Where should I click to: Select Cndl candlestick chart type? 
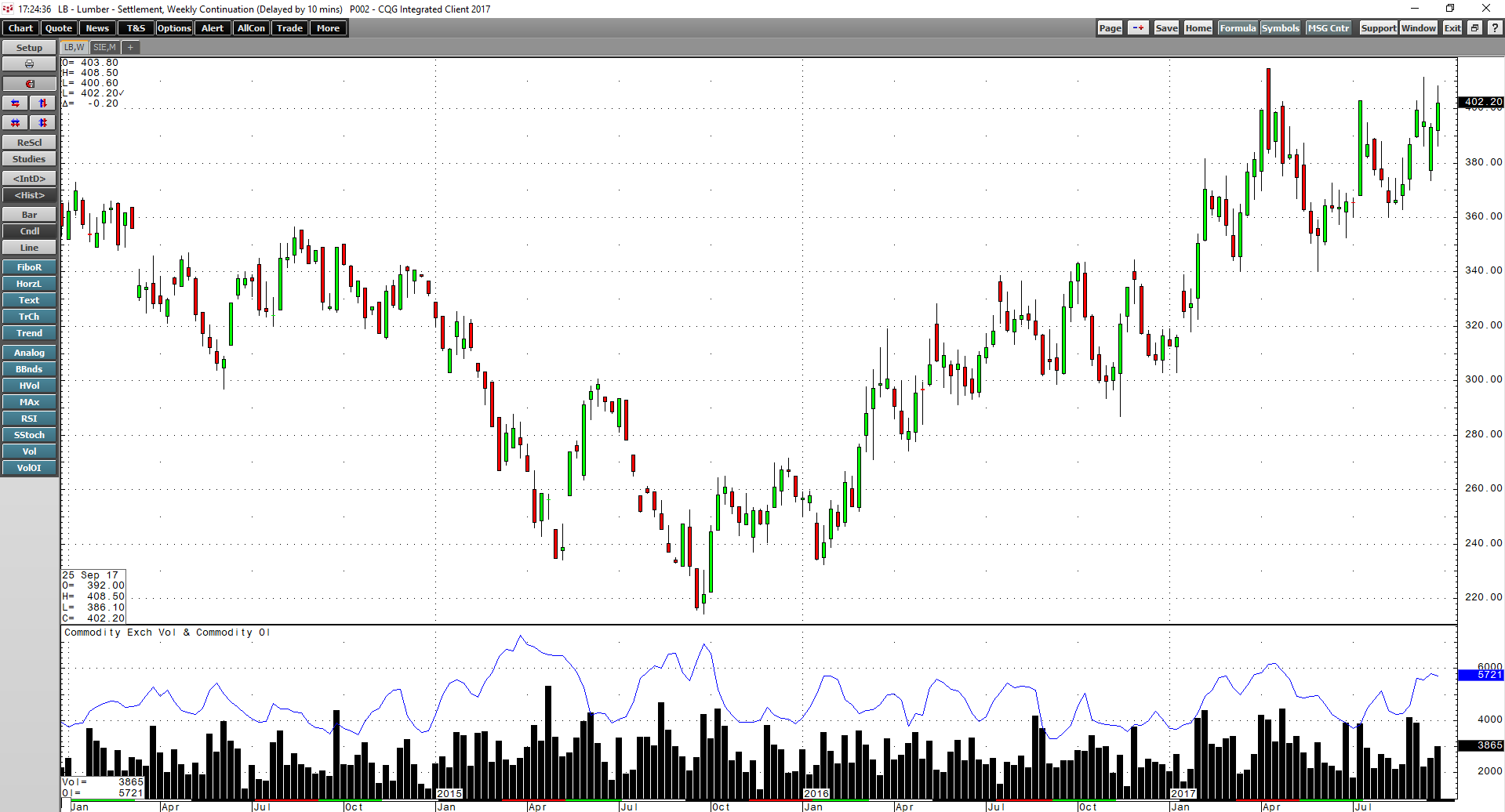coord(29,231)
